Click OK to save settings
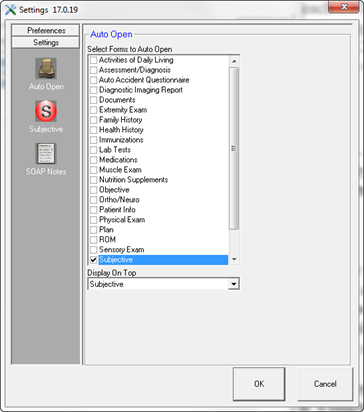Image resolution: width=364 pixels, height=412 pixels. [259, 384]
